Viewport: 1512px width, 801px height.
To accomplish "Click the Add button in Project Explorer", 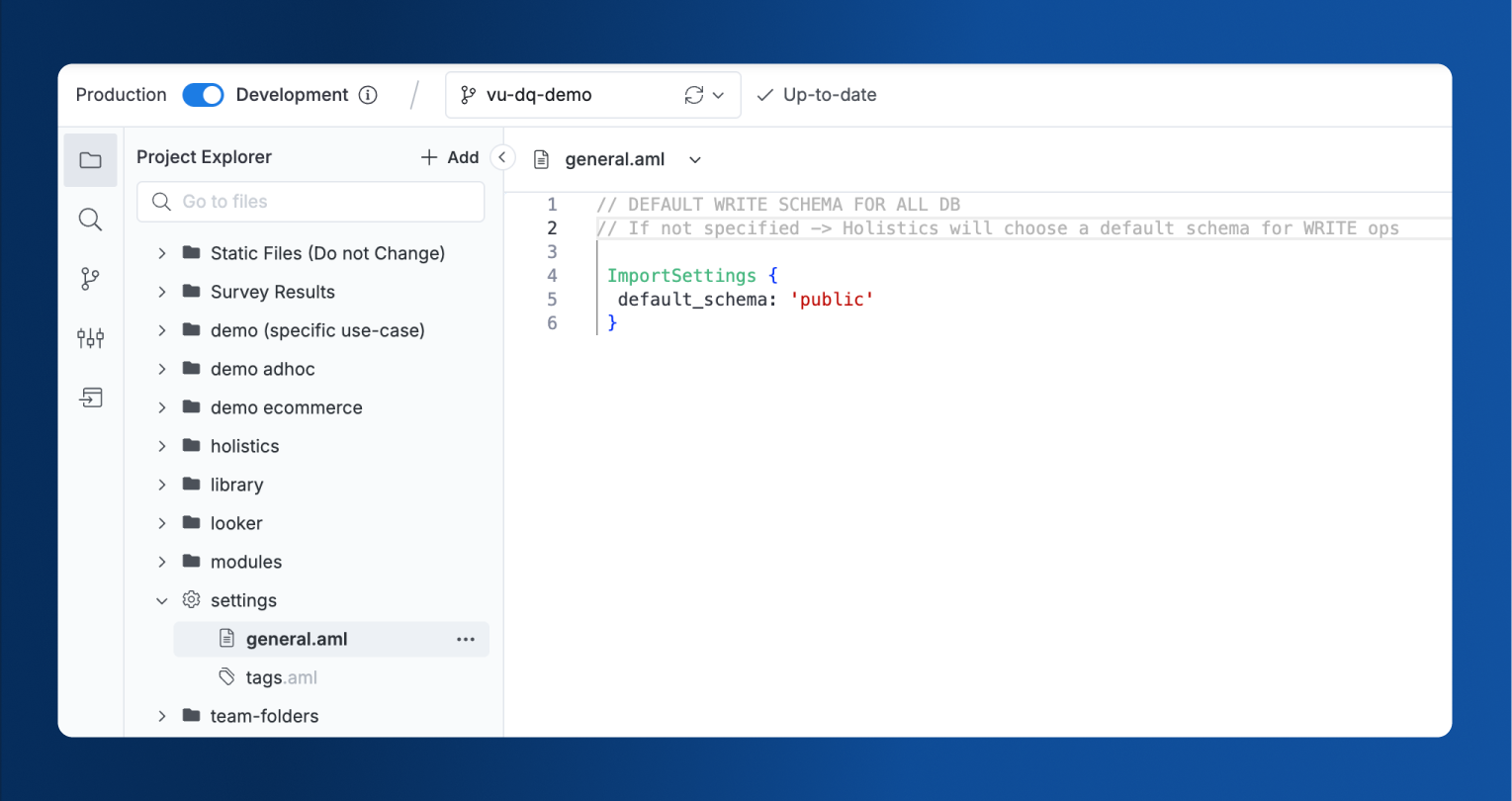I will (x=450, y=157).
